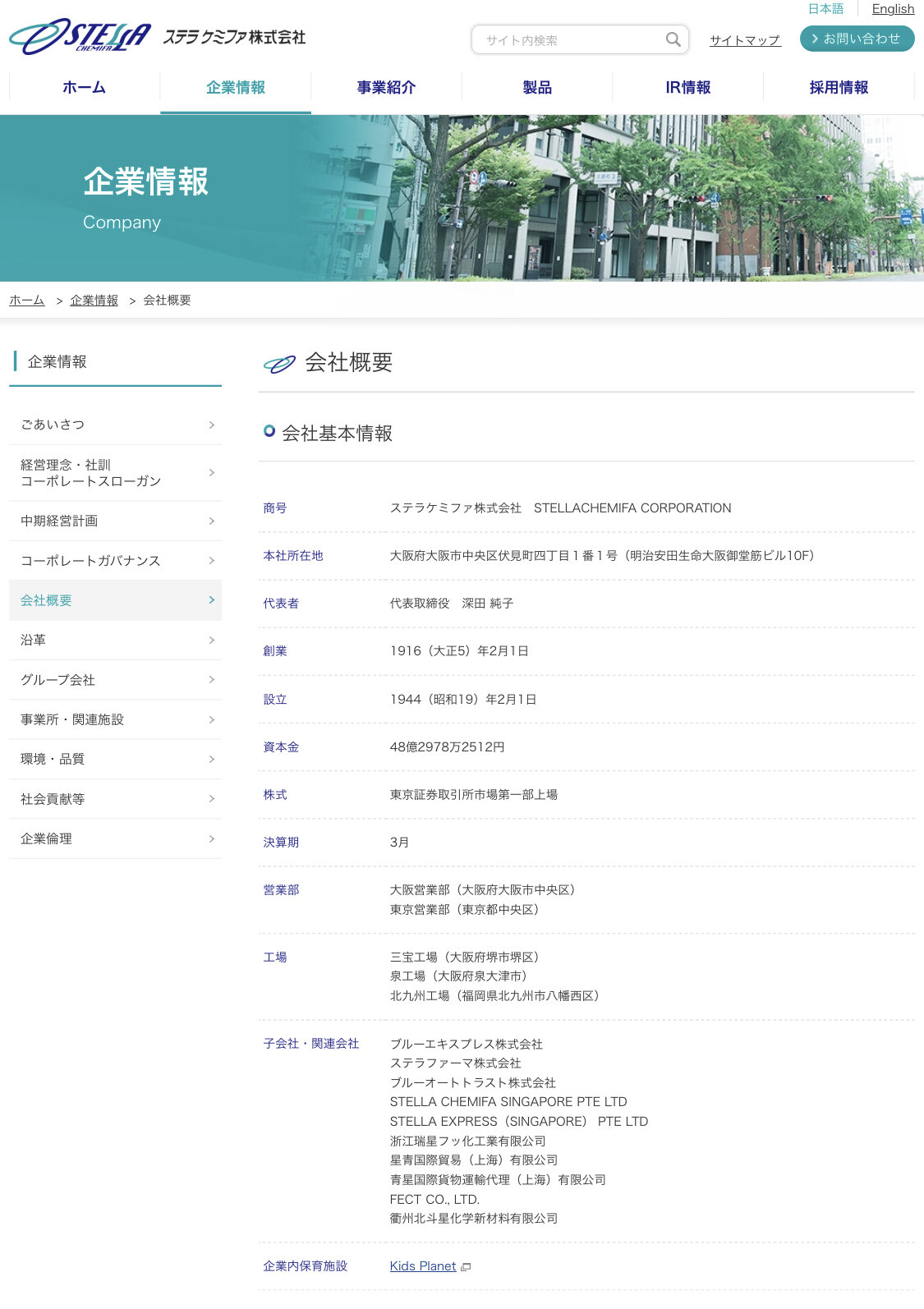Switch language to English
The width and height of the screenshot is (924, 1309).
(893, 9)
